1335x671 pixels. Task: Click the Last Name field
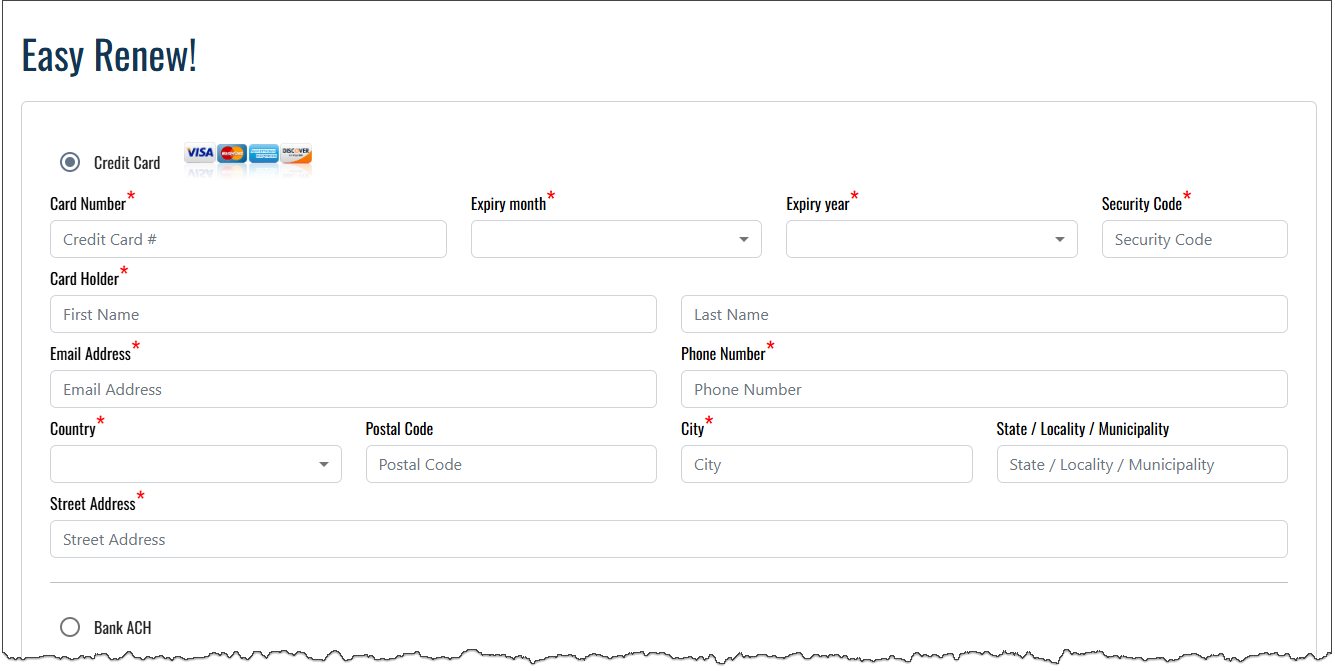984,314
